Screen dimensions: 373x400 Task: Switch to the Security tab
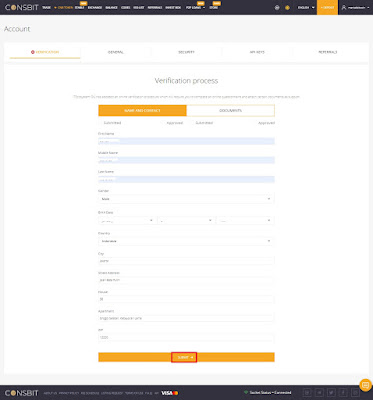click(x=186, y=52)
